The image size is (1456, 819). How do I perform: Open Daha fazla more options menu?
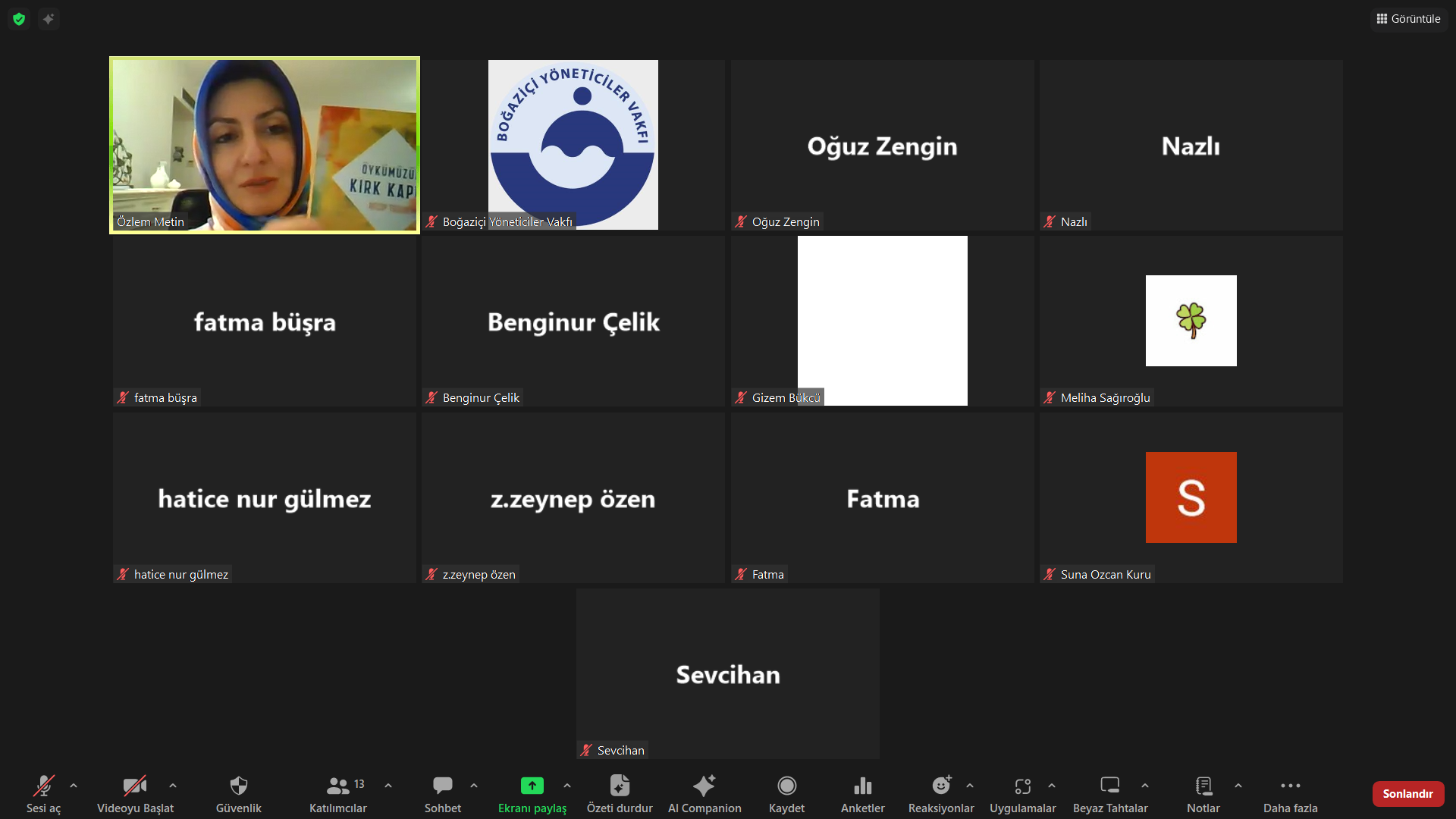coord(1290,786)
